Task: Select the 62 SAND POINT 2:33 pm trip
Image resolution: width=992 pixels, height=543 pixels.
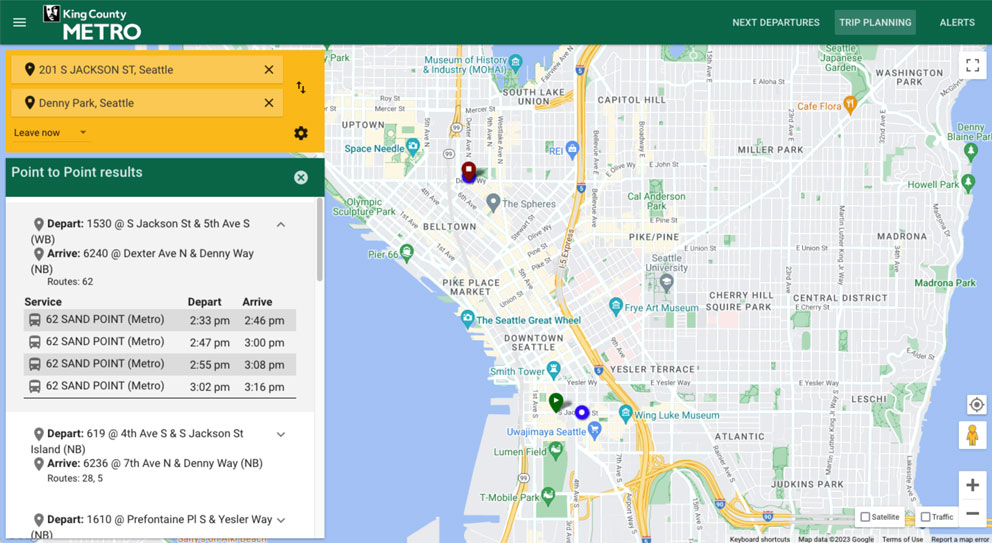Action: 159,320
